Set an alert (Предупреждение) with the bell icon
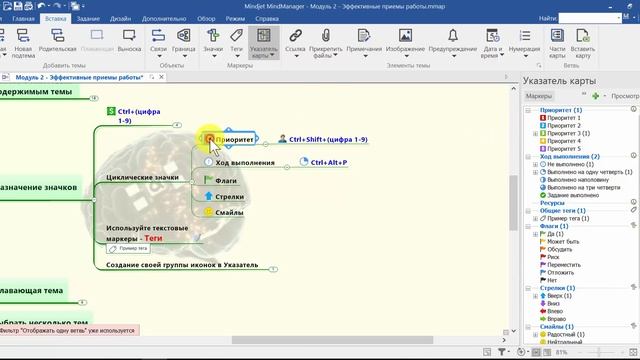This screenshot has width=640, height=360. click(453, 36)
